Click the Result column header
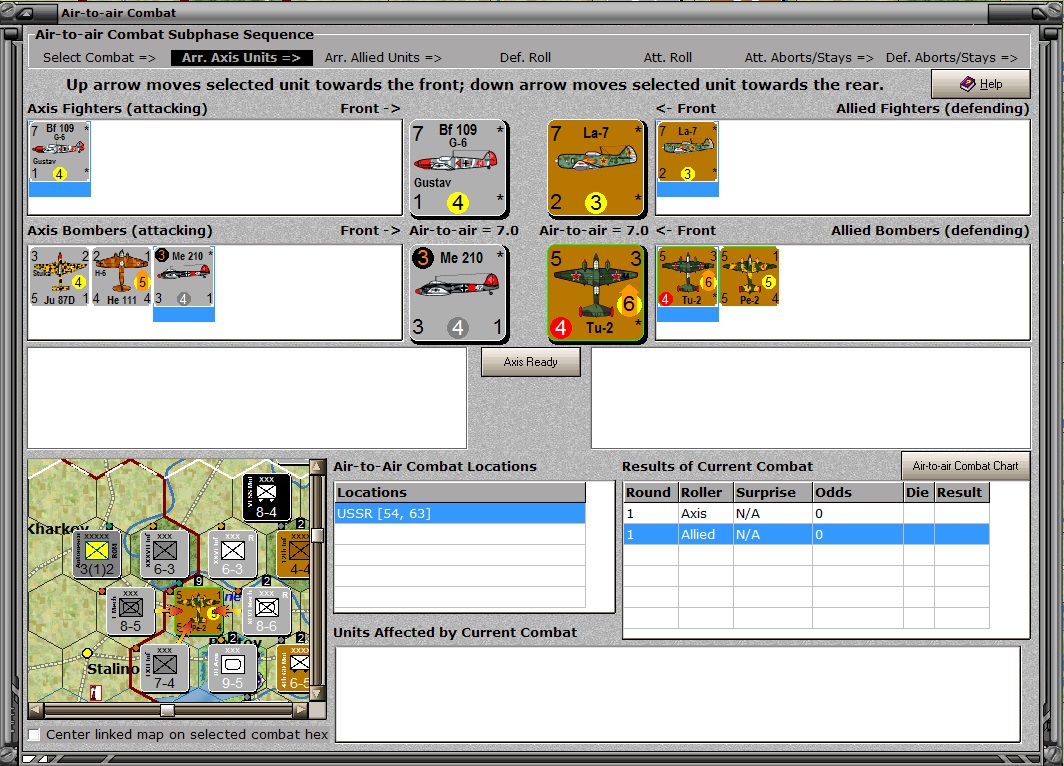The image size is (1064, 766). 962,493
